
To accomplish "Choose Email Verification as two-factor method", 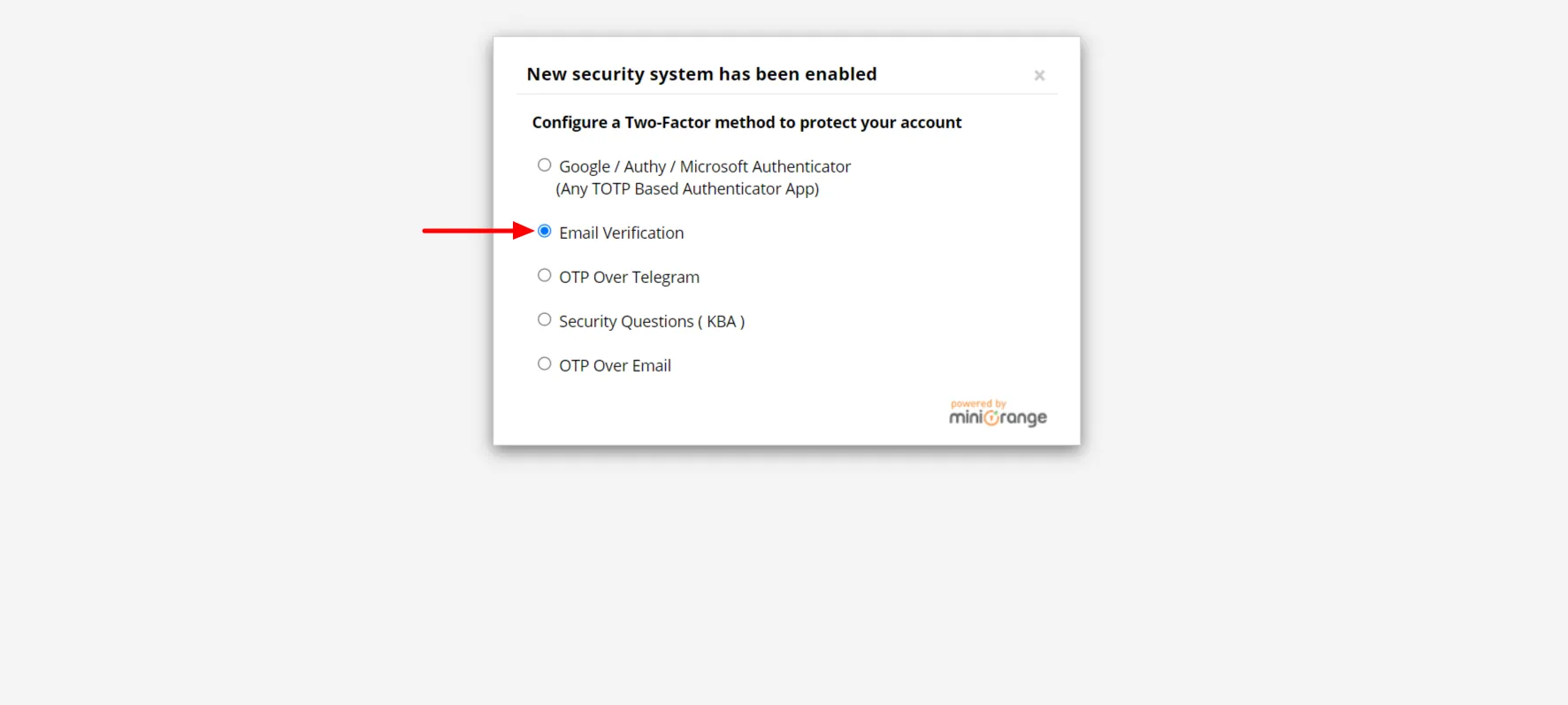I will click(544, 230).
